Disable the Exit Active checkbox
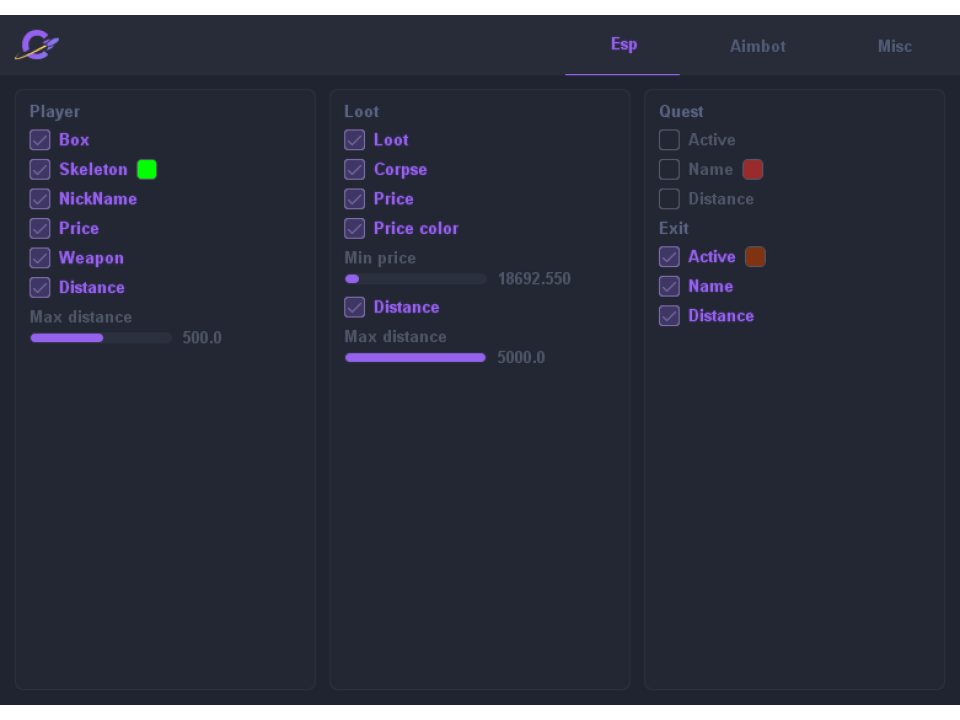This screenshot has height=720, width=960. point(669,257)
